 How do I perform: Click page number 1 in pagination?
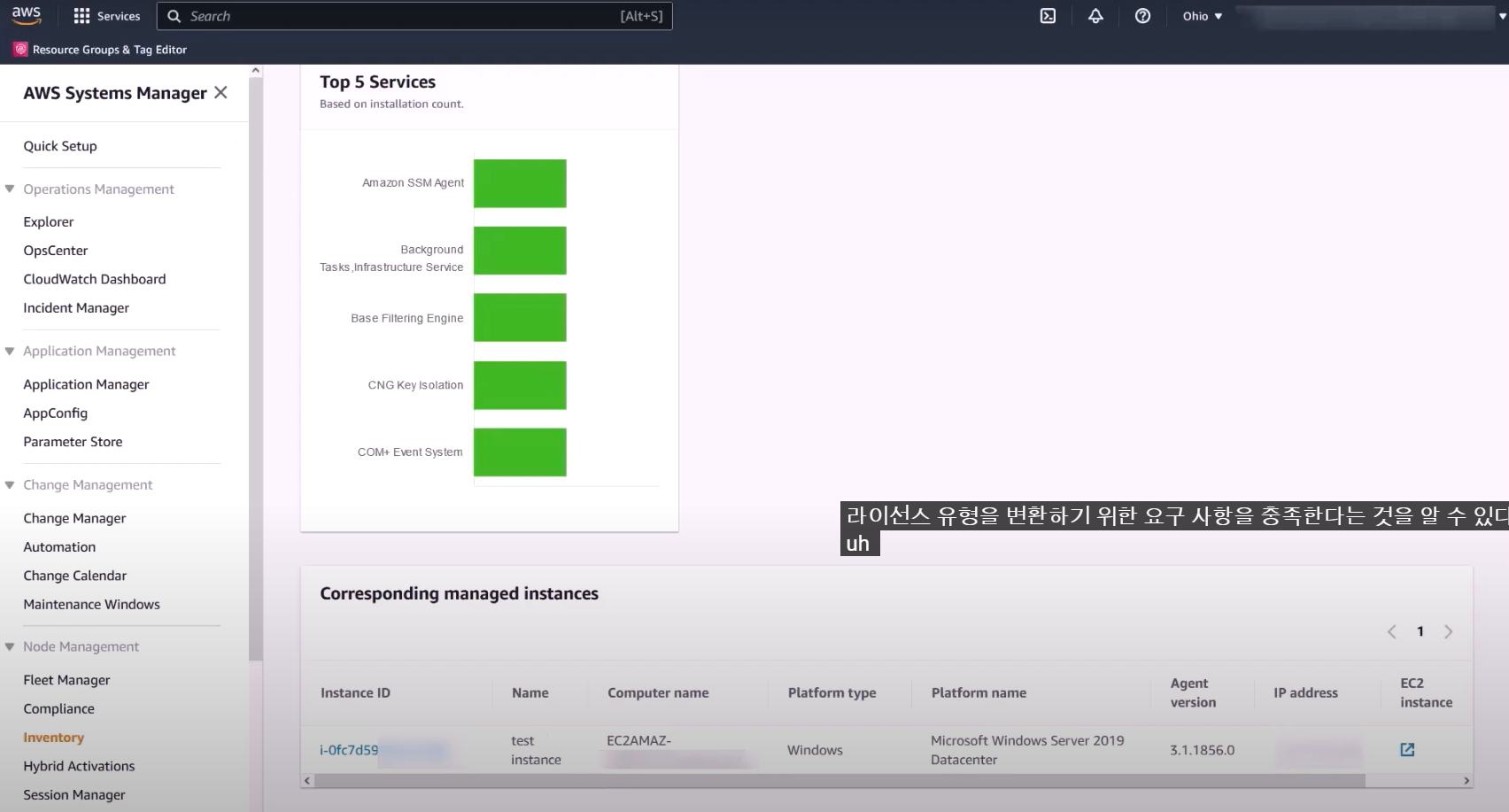tap(1420, 631)
